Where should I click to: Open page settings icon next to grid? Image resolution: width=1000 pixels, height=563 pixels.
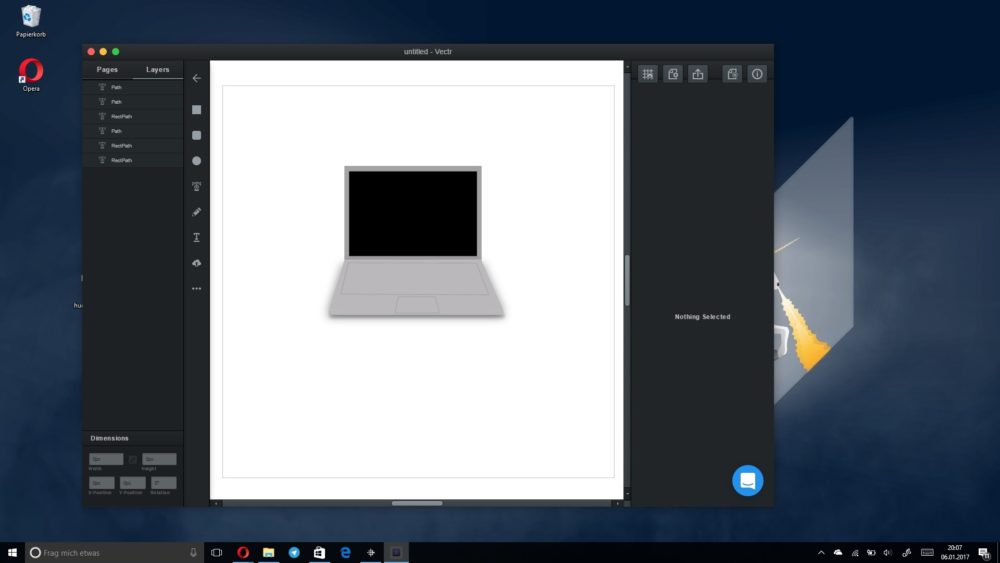point(673,74)
